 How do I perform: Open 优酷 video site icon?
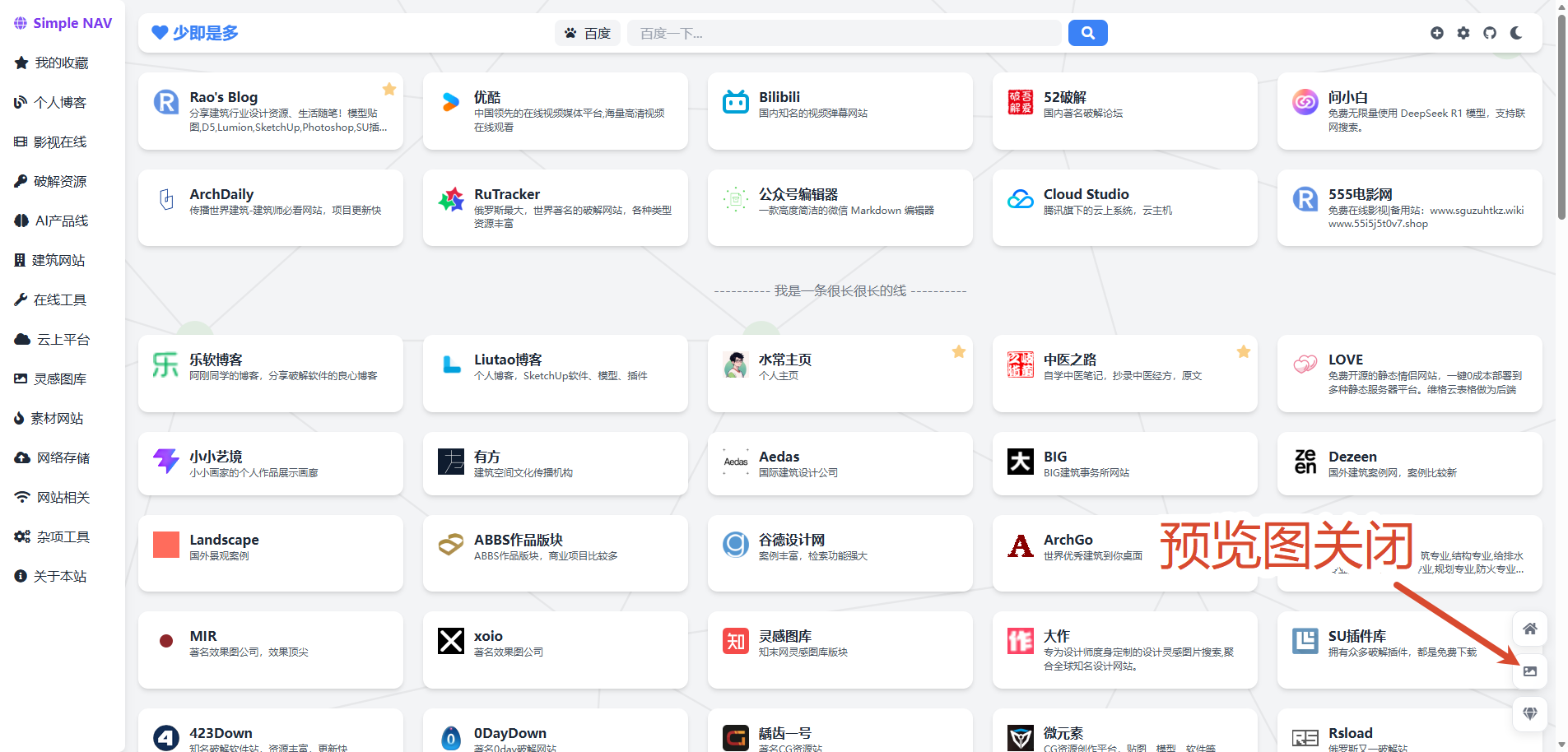tap(450, 102)
